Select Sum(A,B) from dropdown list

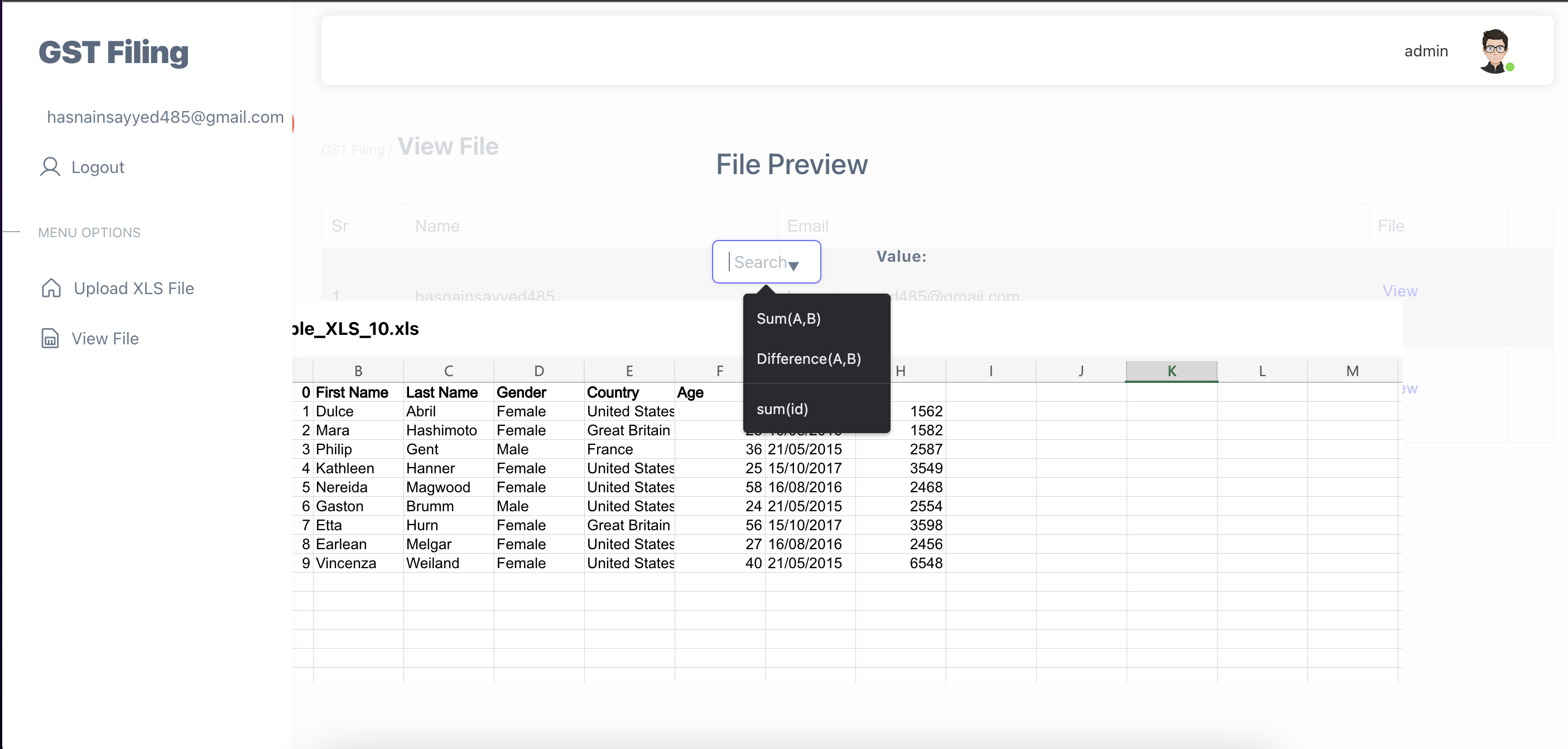coord(788,319)
